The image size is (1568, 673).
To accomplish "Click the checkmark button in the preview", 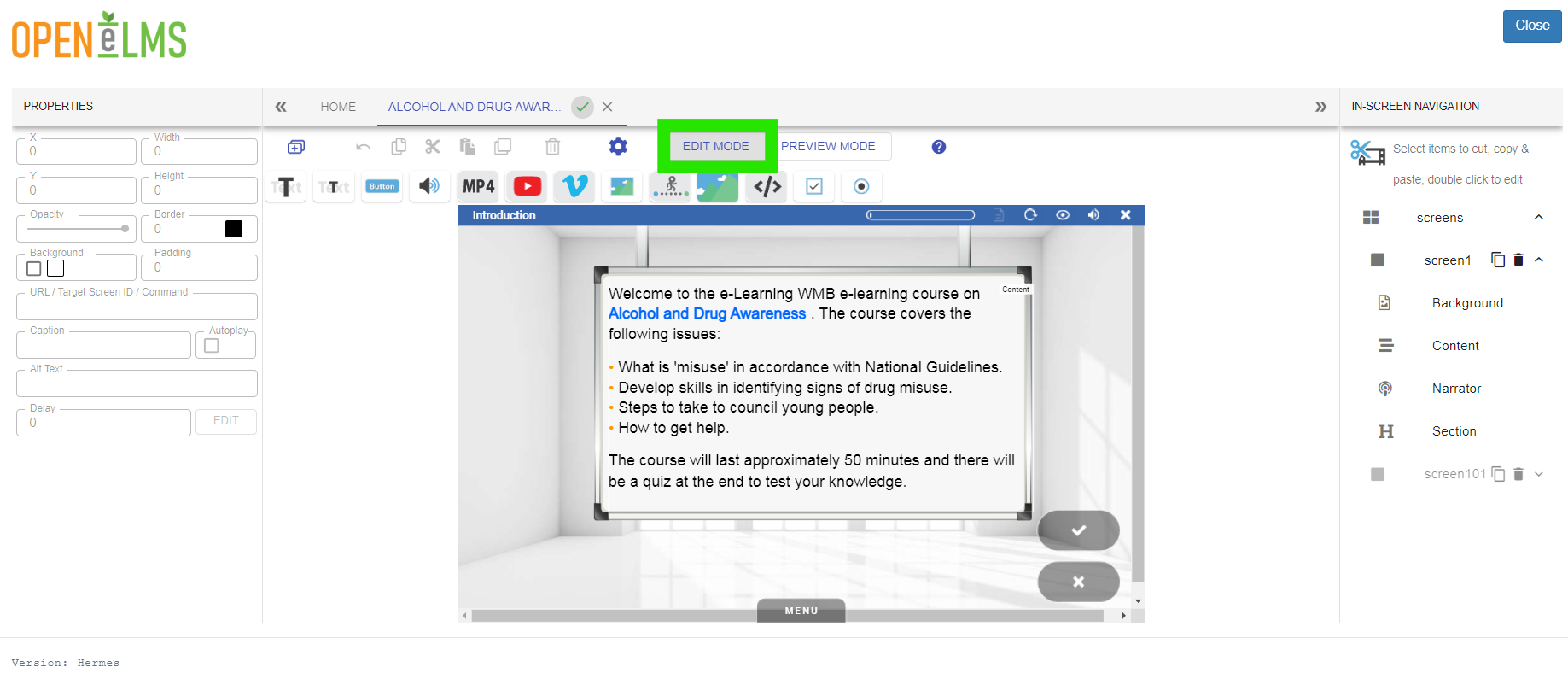I will coord(1079,530).
